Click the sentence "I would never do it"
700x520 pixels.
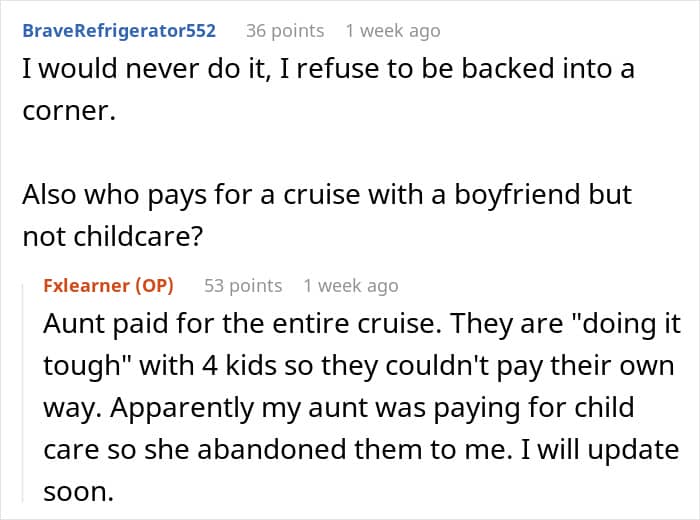(x=146, y=69)
